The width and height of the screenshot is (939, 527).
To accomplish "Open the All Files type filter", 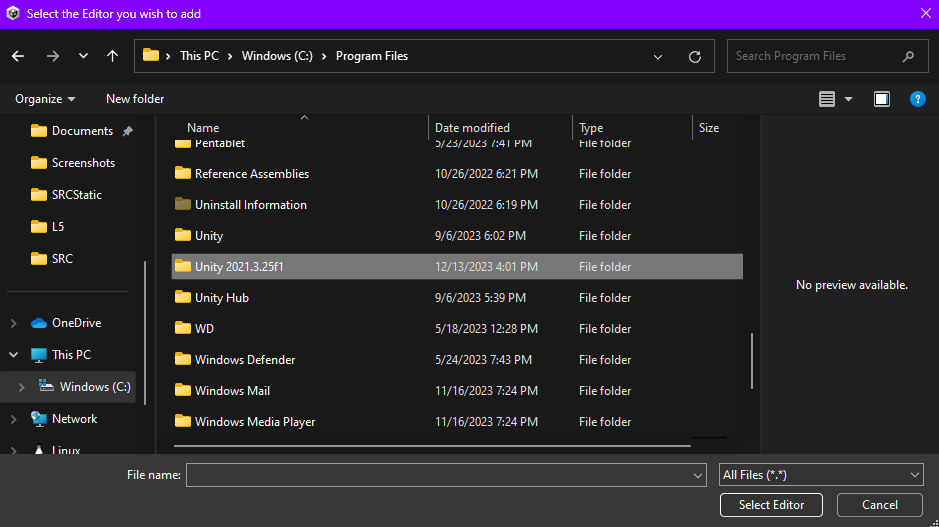I will (x=820, y=475).
